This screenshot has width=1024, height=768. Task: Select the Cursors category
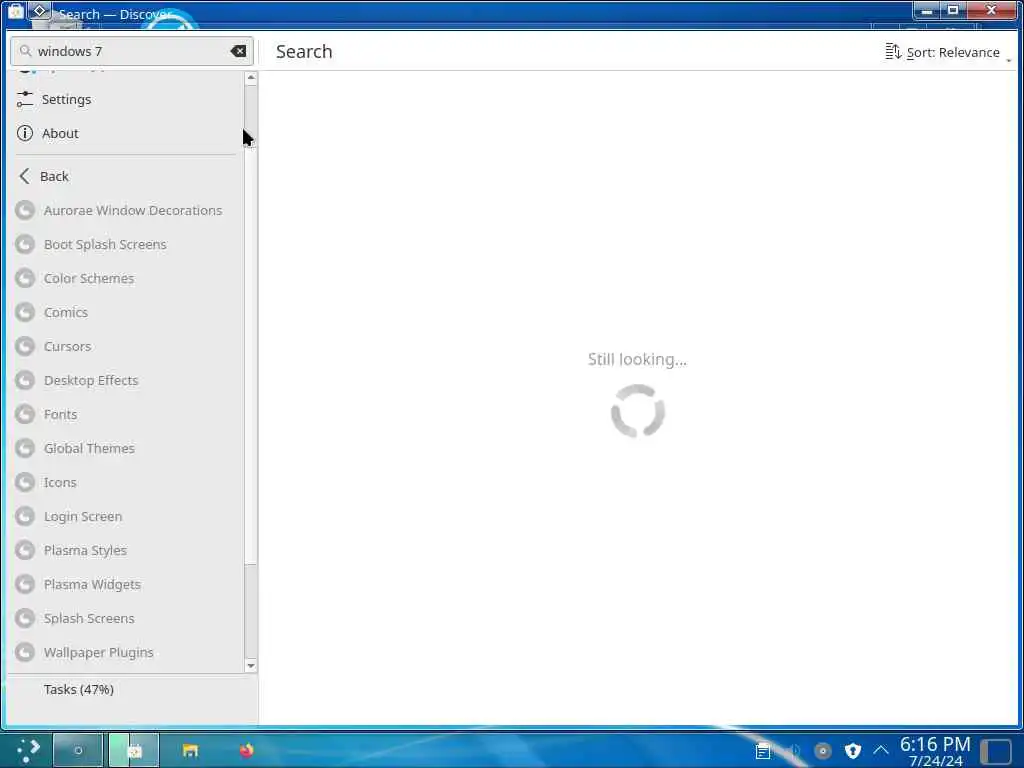(x=124, y=346)
